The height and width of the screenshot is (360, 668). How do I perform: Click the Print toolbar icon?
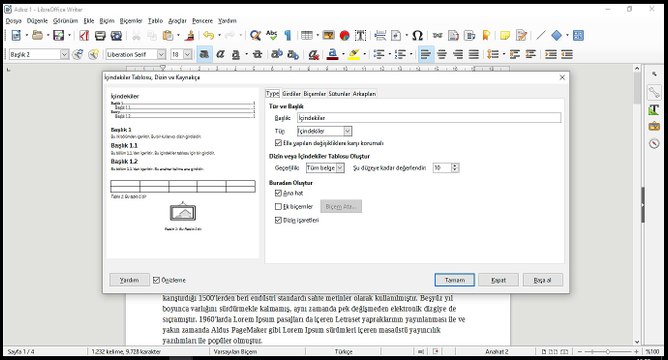point(100,35)
